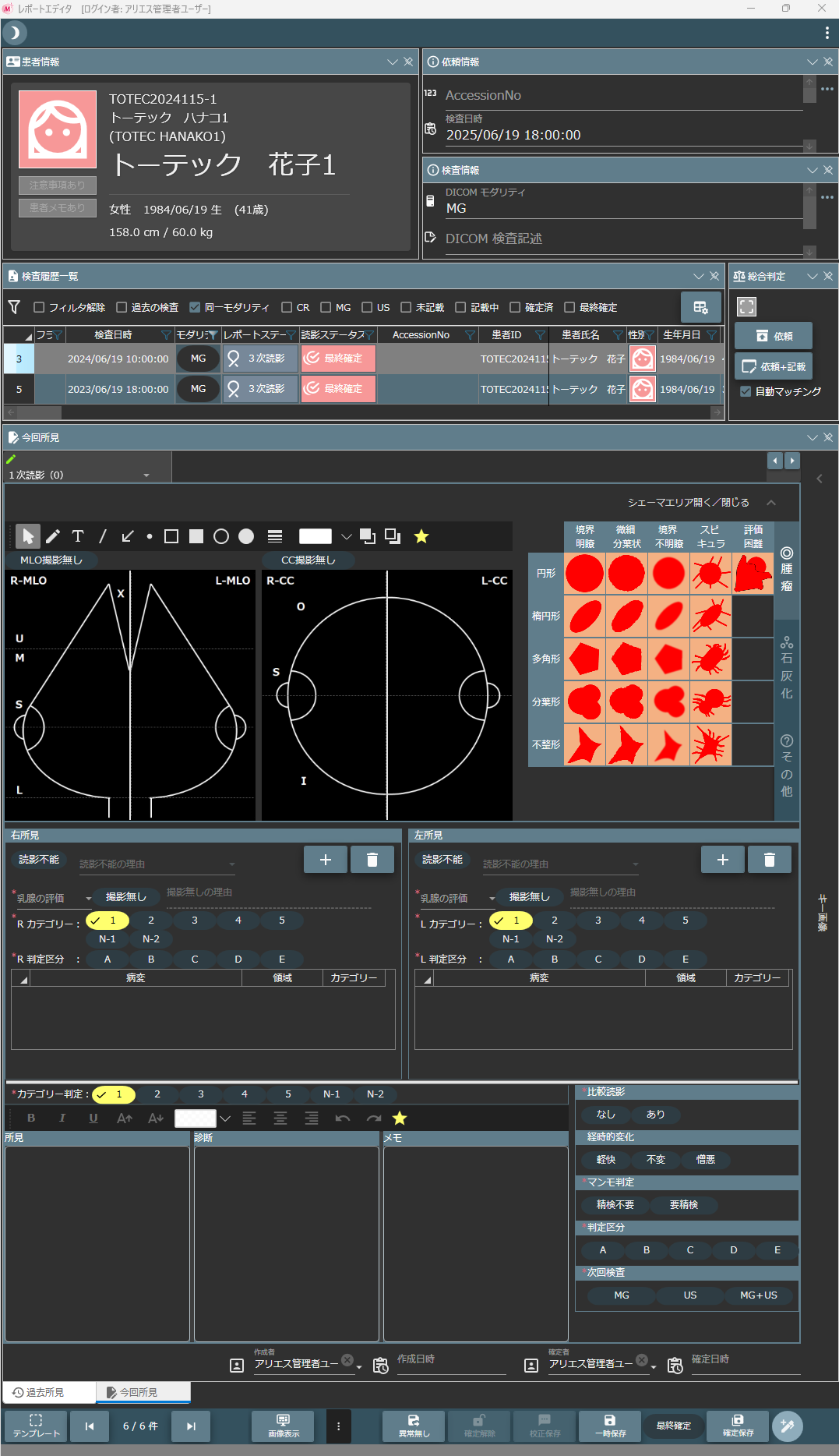Collapse the シェーマエリア開く/閉じる chevron

click(771, 503)
